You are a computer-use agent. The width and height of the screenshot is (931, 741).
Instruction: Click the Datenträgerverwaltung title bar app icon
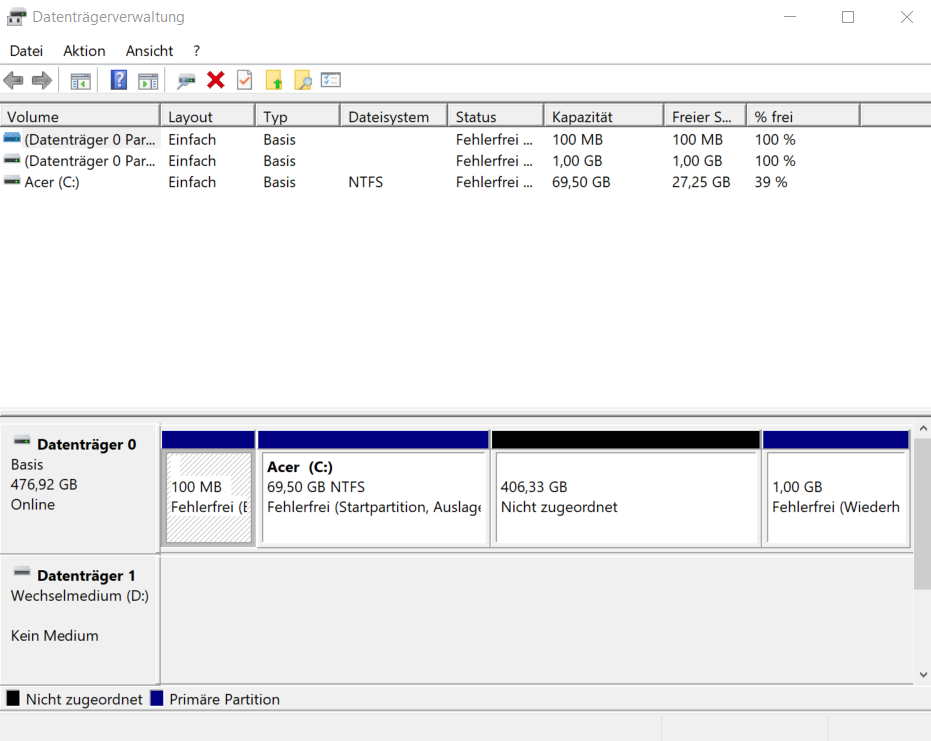click(16, 17)
